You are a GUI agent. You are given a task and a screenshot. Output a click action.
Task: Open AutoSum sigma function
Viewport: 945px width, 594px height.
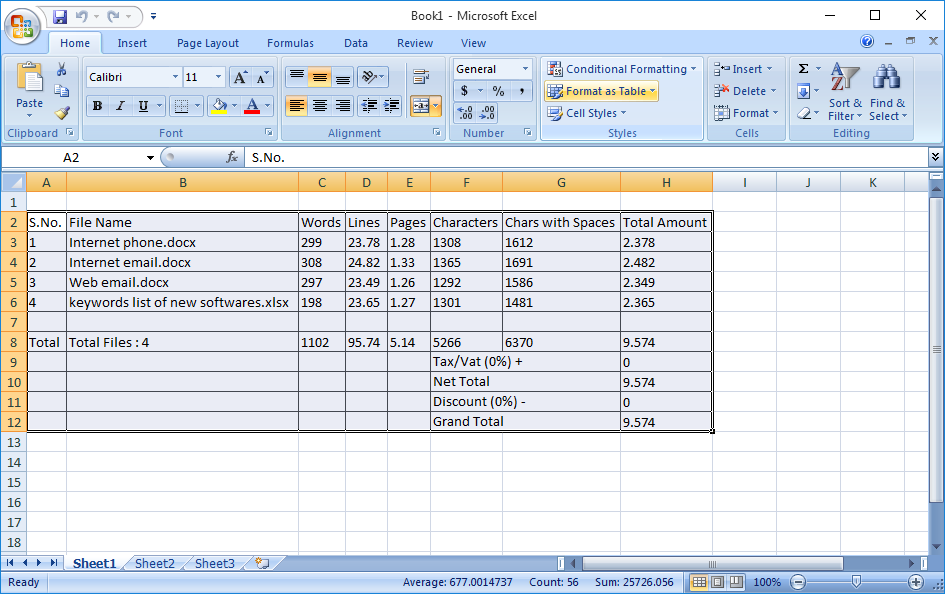pyautogui.click(x=803, y=69)
